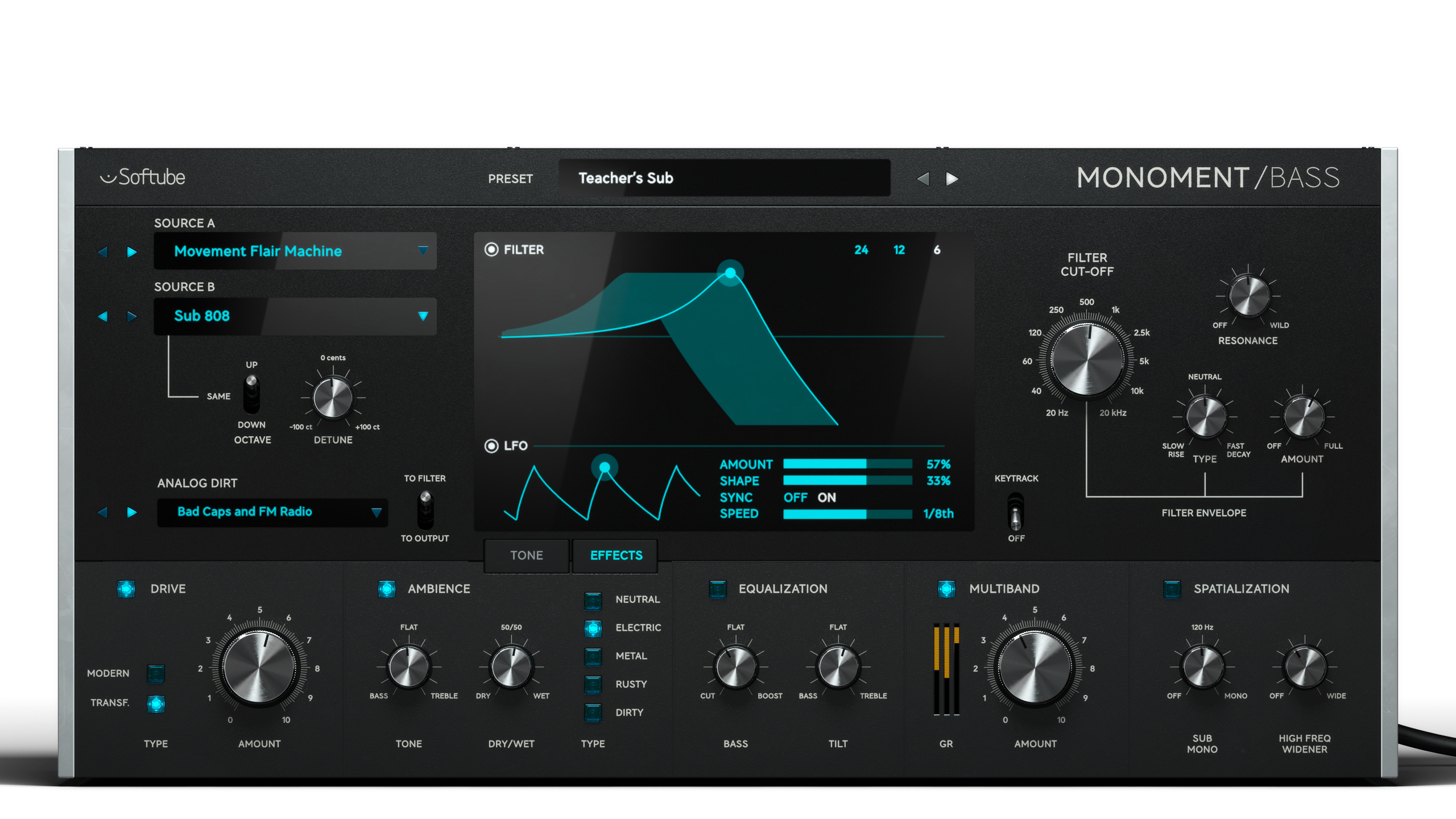Switch to the EFFECTS tab
Image resolution: width=1456 pixels, height=819 pixels.
tap(615, 556)
